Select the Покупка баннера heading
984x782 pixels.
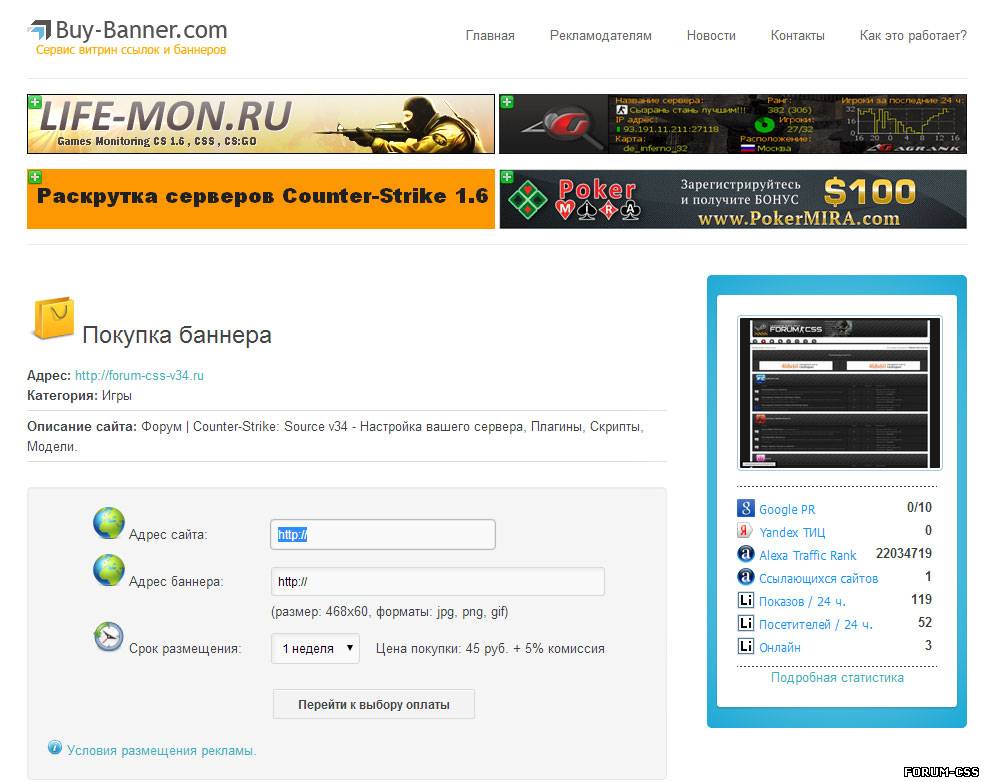click(176, 335)
